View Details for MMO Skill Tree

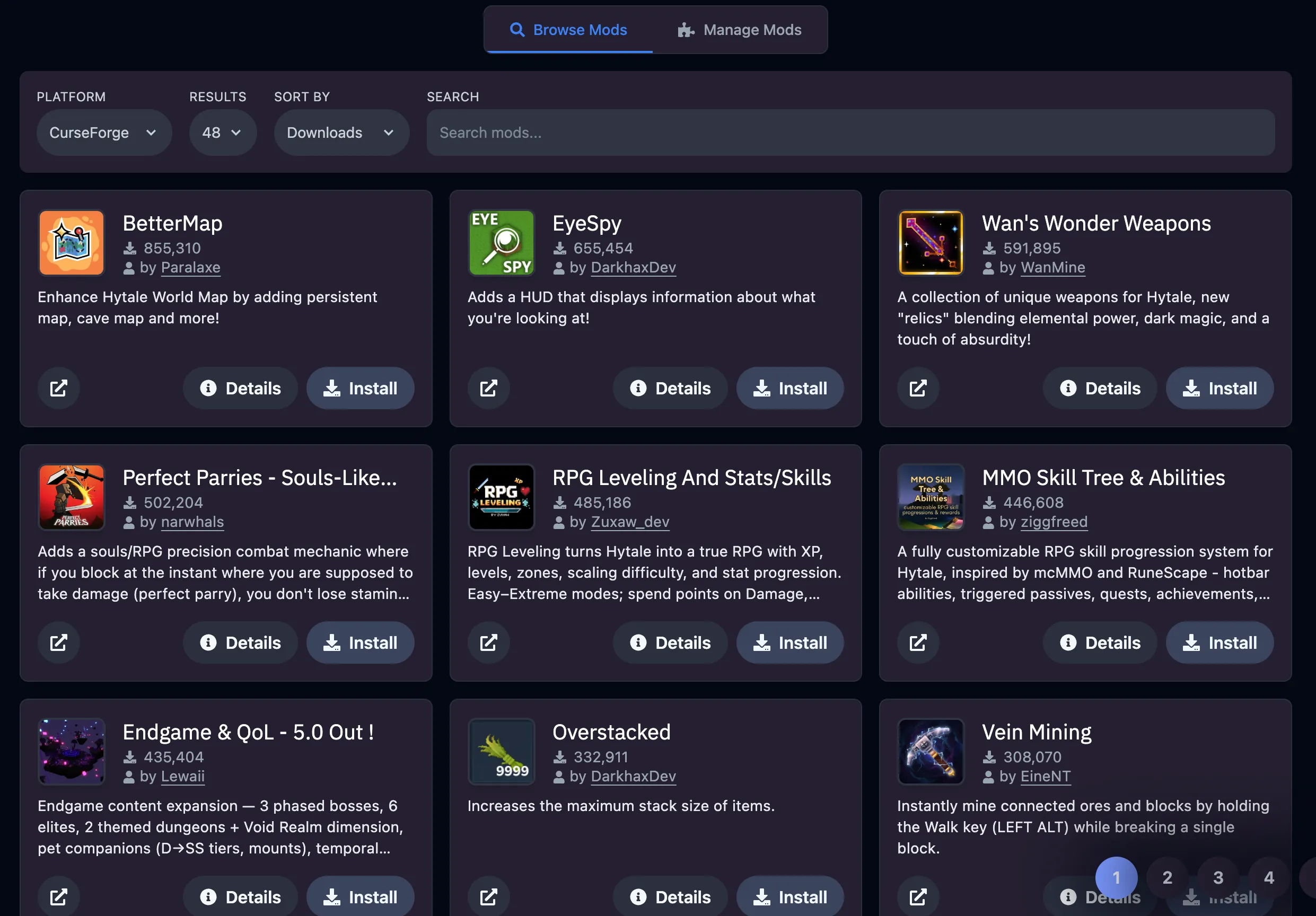tap(1100, 642)
